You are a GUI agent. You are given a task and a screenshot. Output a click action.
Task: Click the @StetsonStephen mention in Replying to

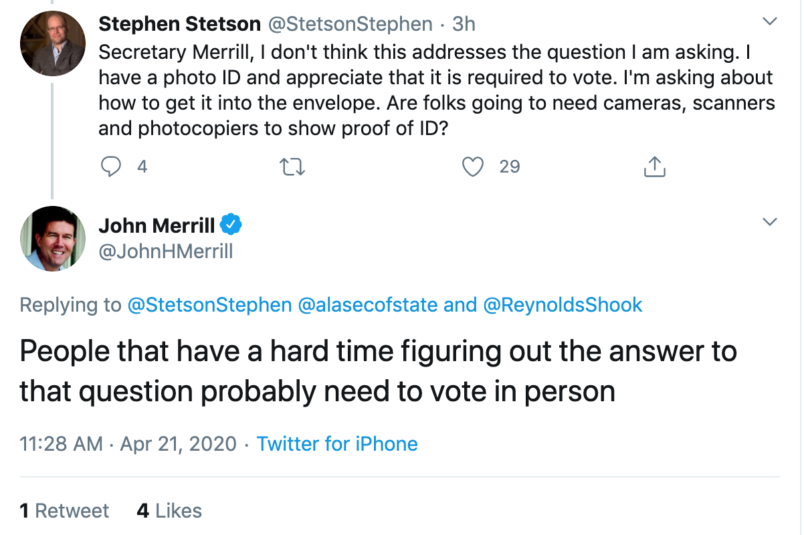tap(210, 305)
